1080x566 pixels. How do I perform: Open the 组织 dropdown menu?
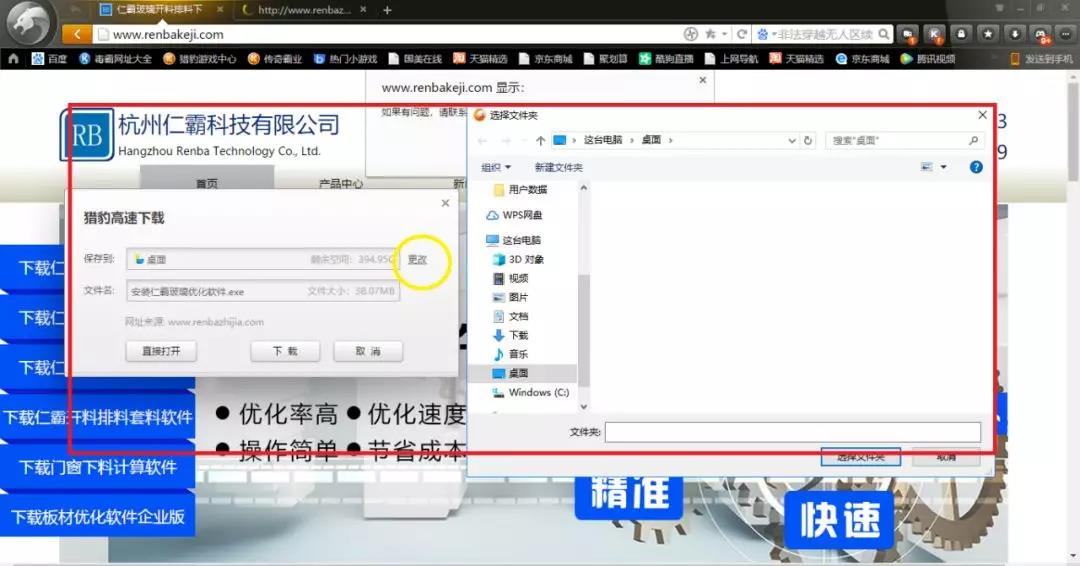(x=496, y=167)
